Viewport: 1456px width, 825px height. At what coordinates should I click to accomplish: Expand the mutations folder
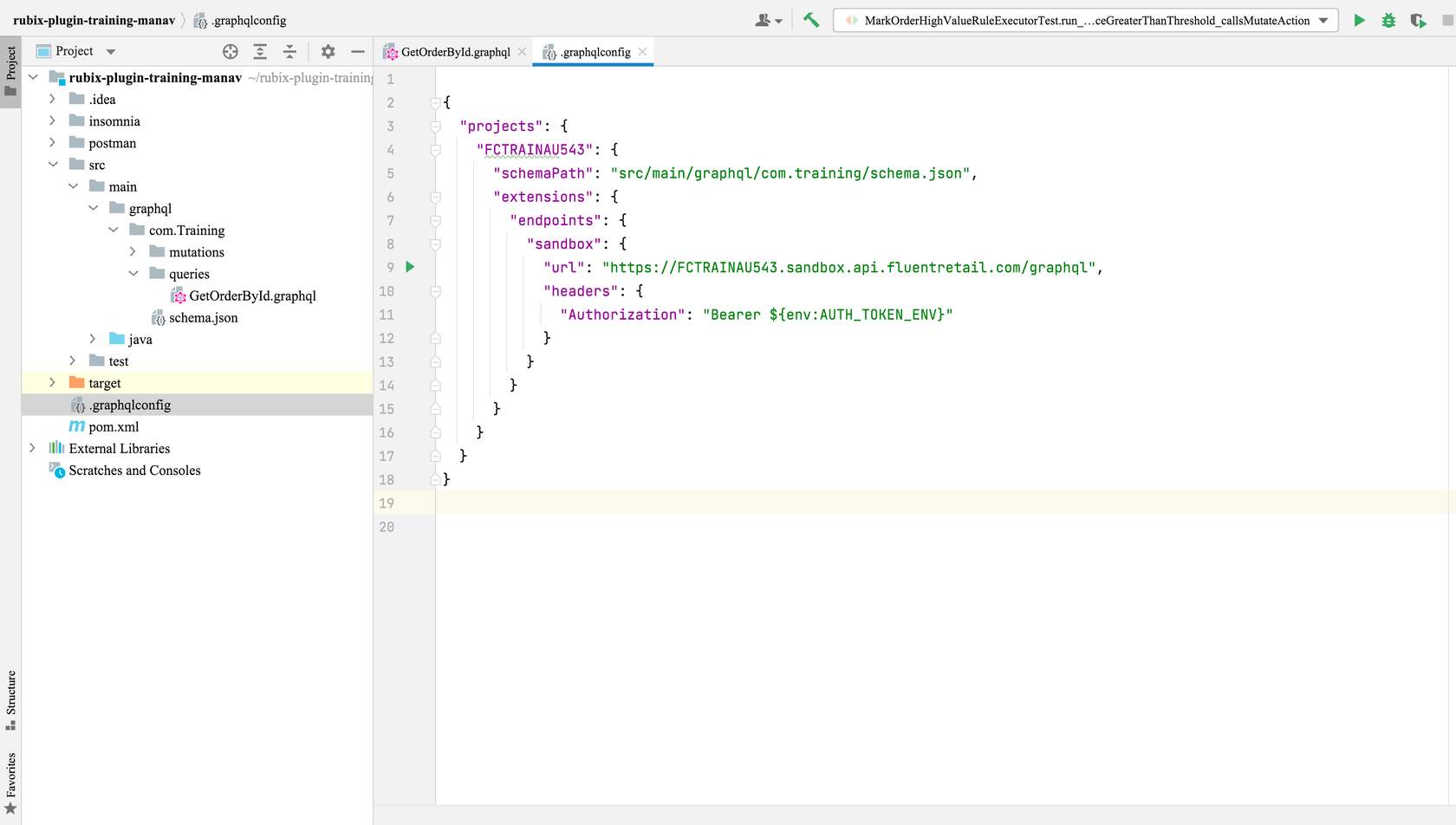point(133,251)
